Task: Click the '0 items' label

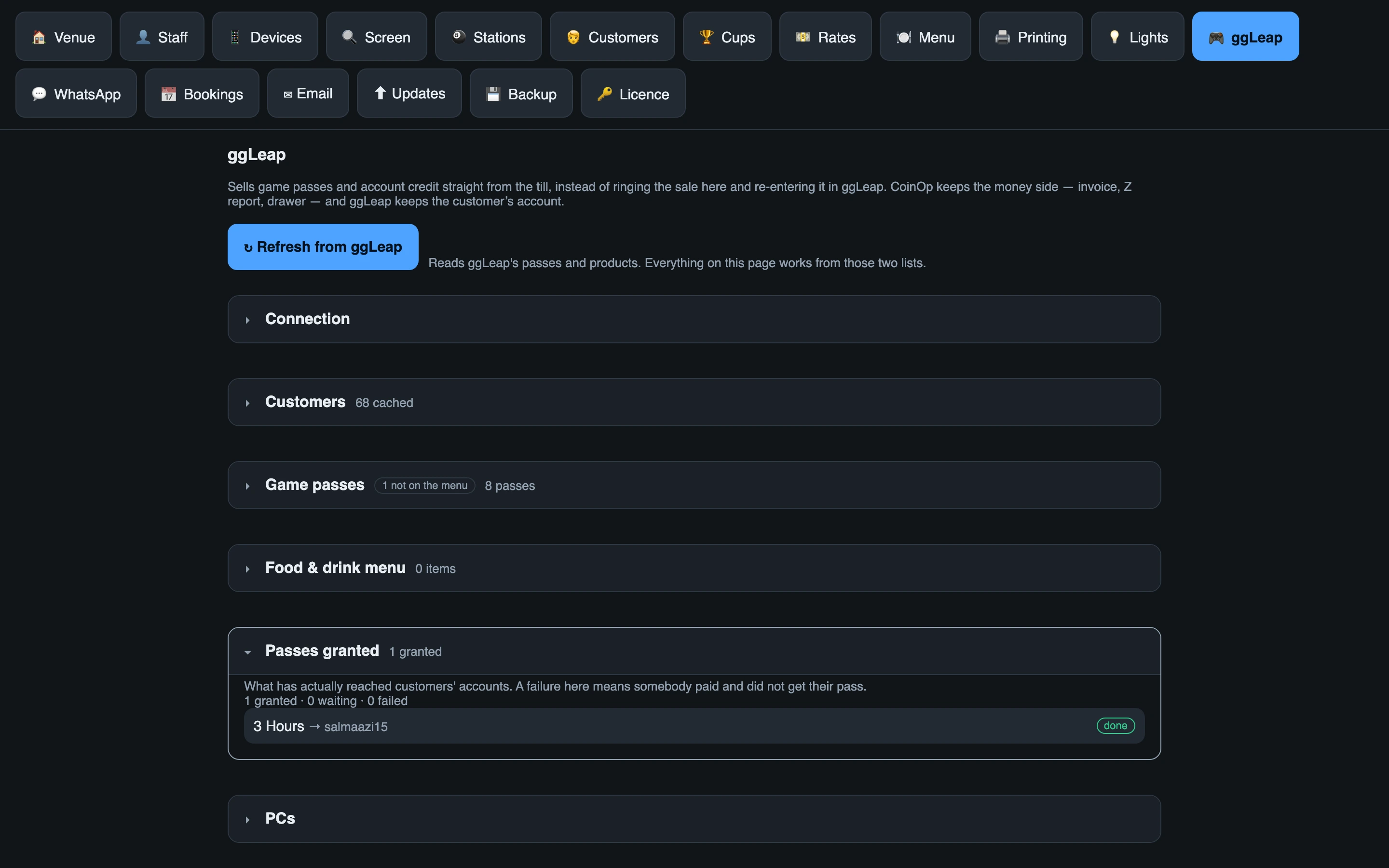Action: tap(435, 569)
